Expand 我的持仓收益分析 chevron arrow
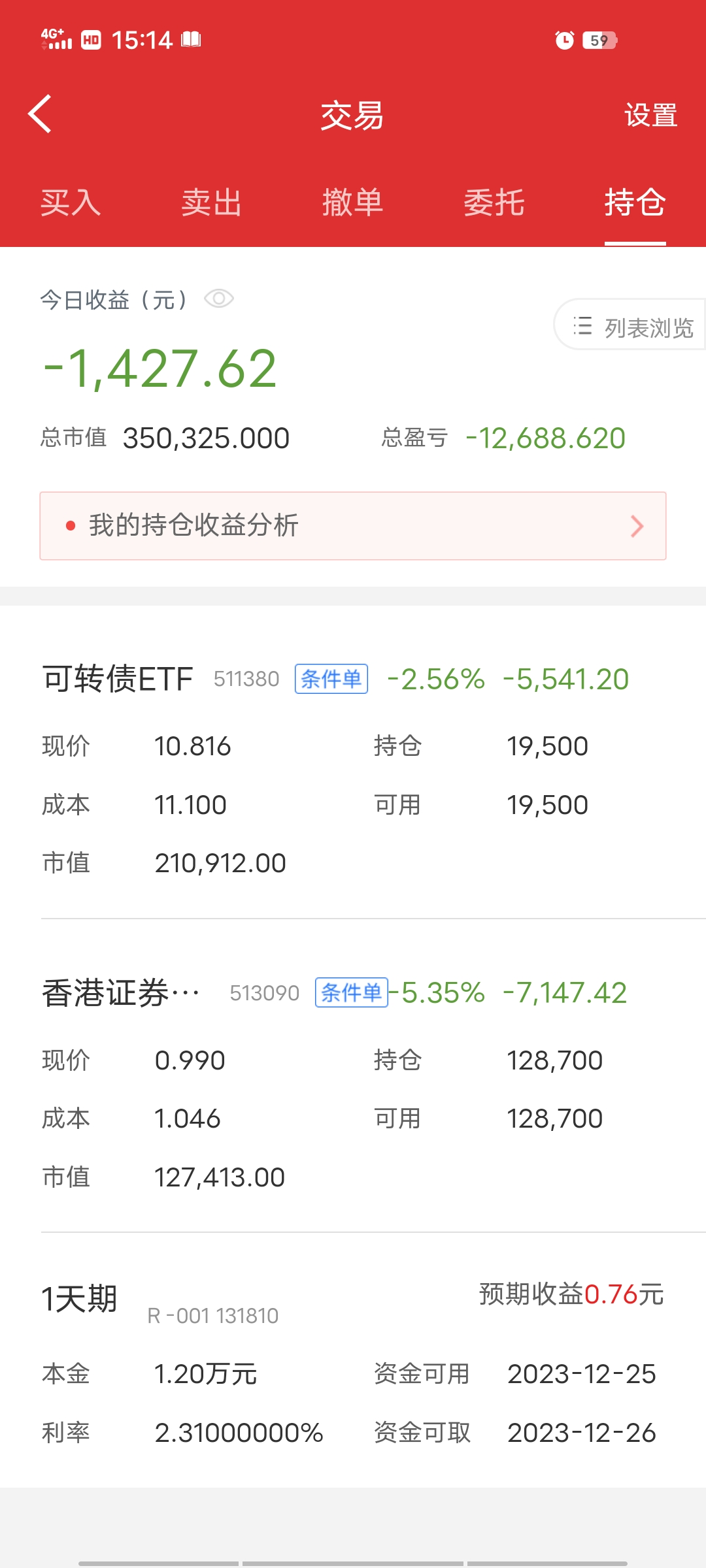 tap(637, 526)
